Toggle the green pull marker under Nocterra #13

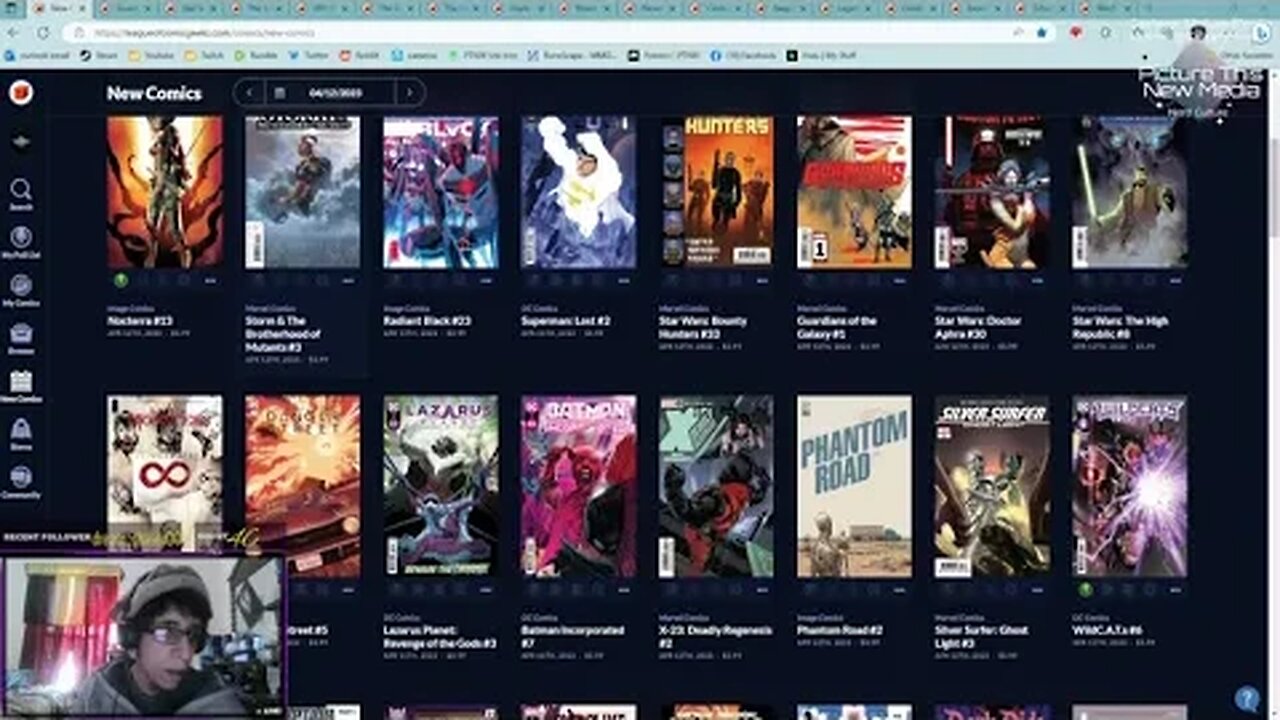[120, 281]
